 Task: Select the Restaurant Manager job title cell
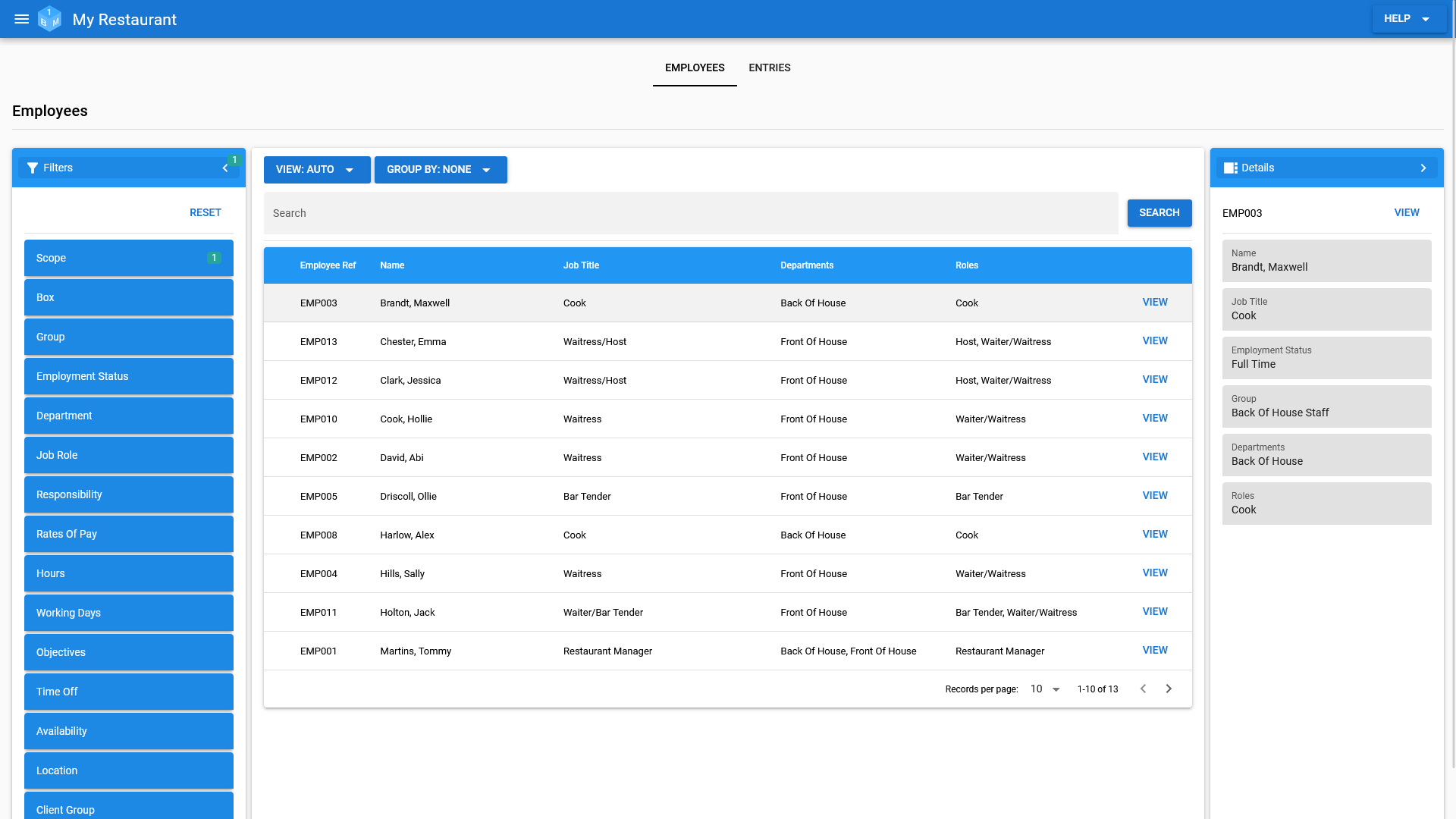point(607,651)
